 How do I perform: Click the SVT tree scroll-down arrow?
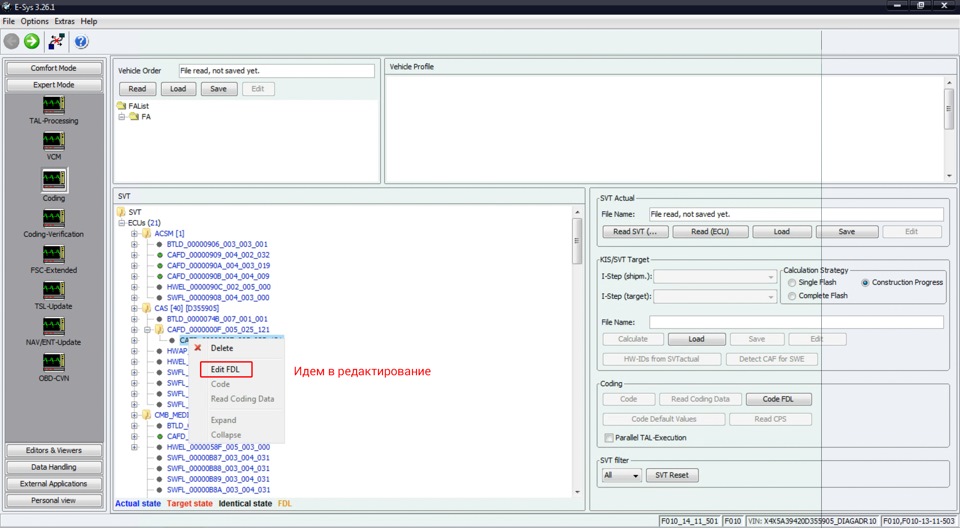point(577,492)
